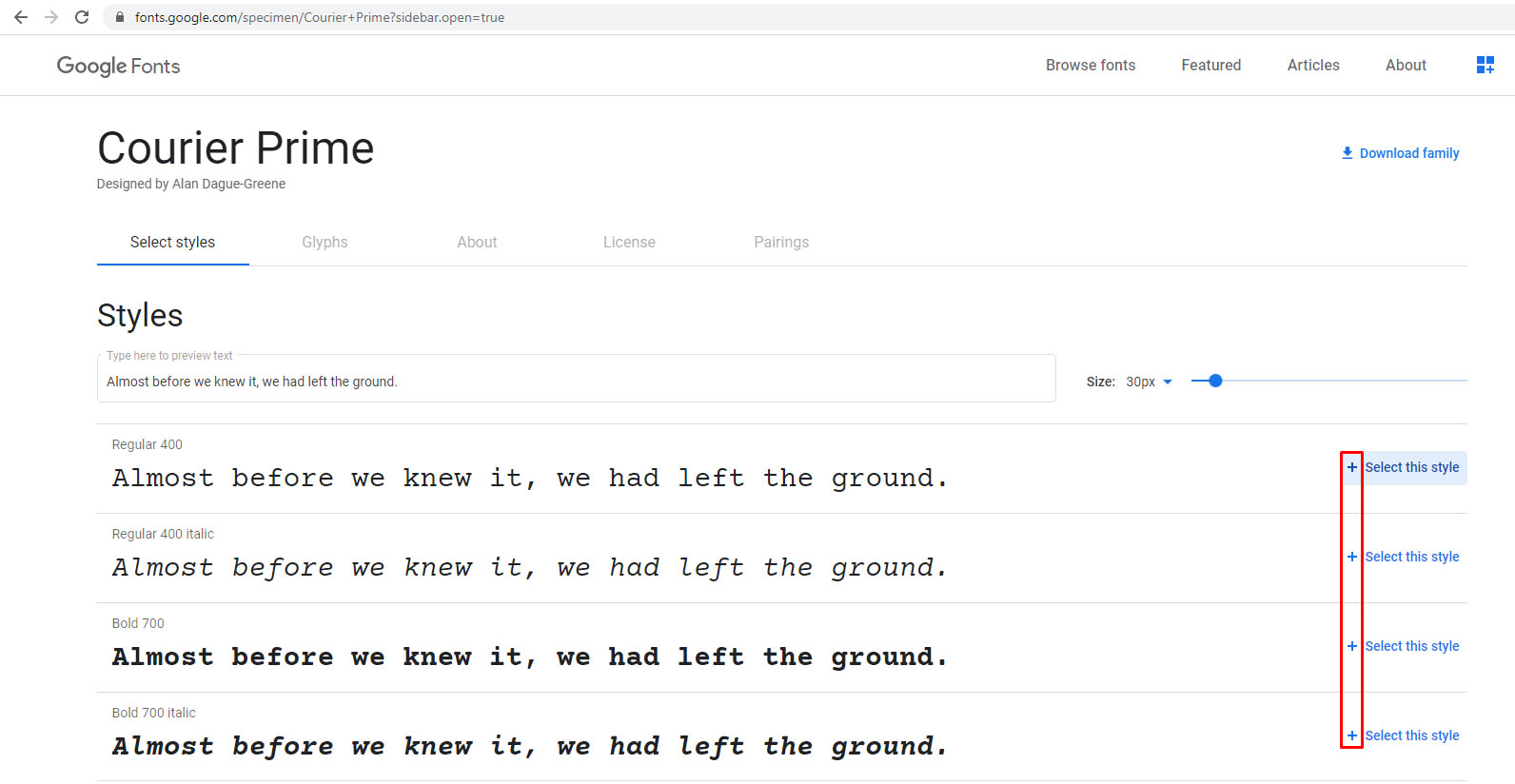Click the Bold 700 italic preview sentence

[x=530, y=746]
